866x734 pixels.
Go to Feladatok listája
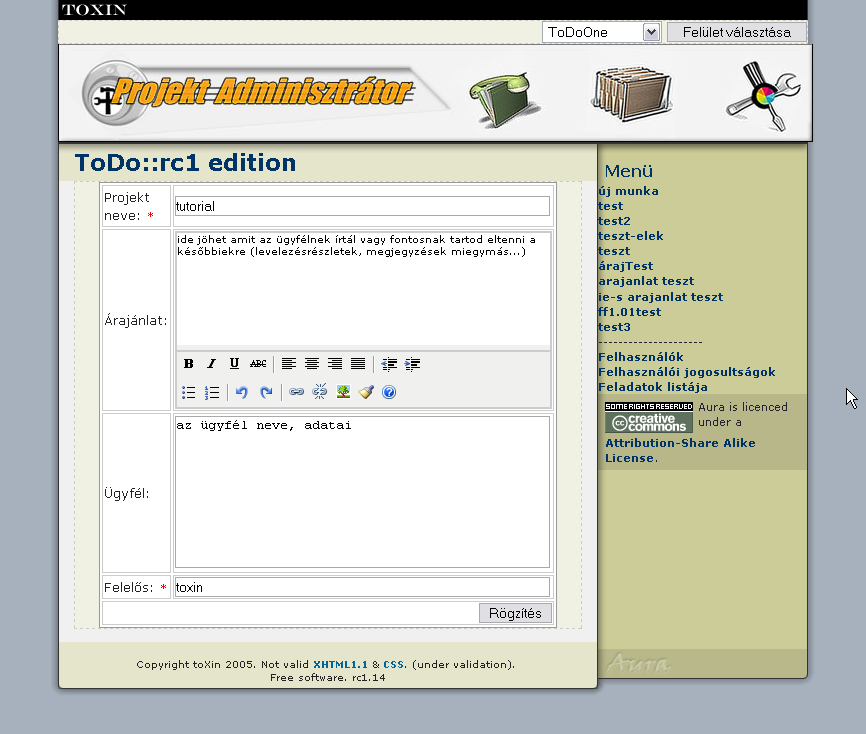[652, 387]
